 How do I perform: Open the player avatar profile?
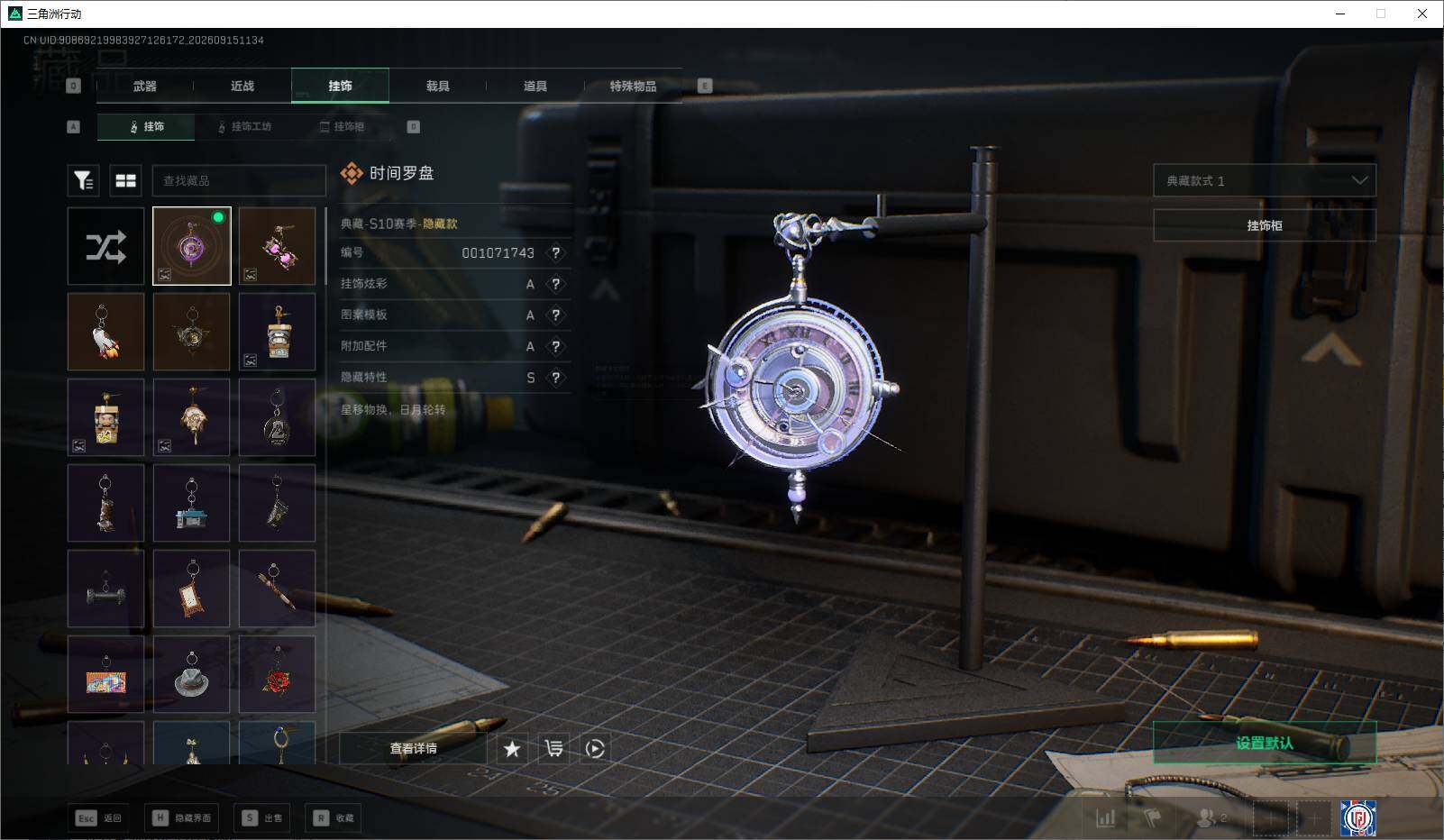coord(1357,817)
